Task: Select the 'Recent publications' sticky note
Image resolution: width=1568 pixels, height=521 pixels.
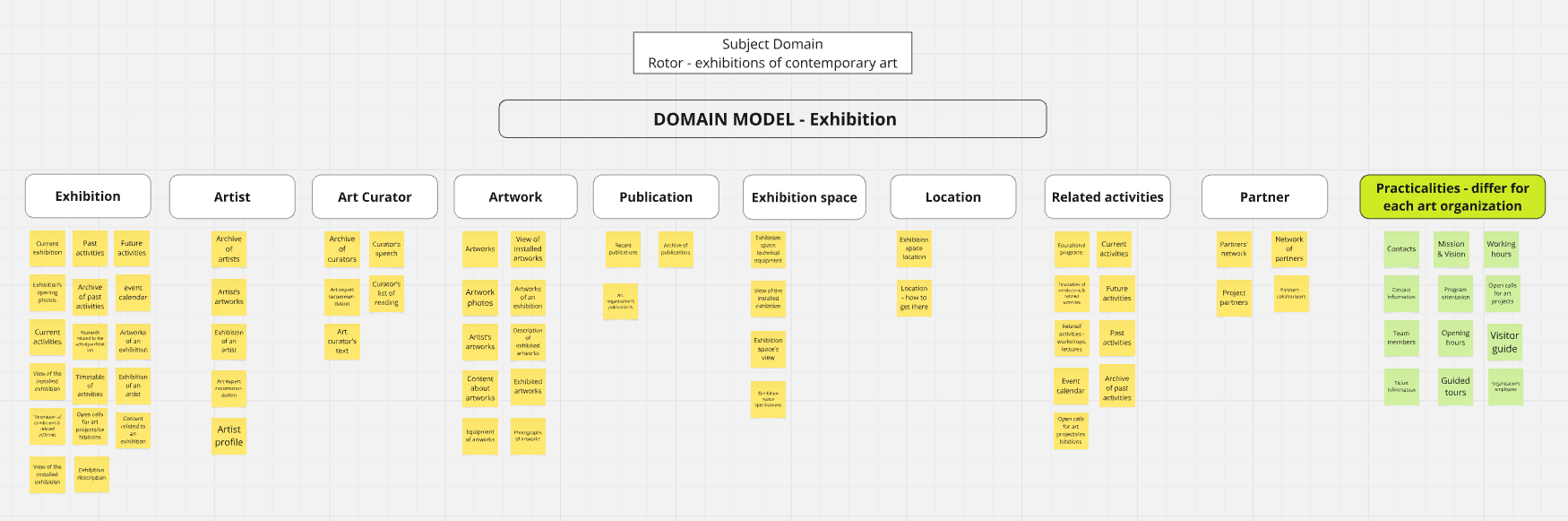Action: (623, 249)
